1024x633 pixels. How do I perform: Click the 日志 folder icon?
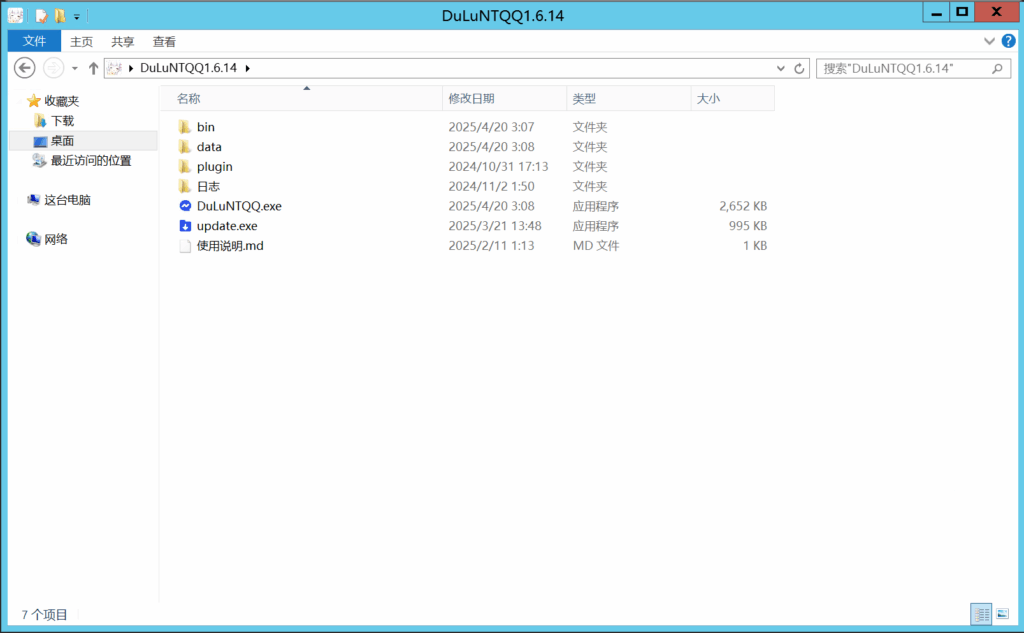185,186
